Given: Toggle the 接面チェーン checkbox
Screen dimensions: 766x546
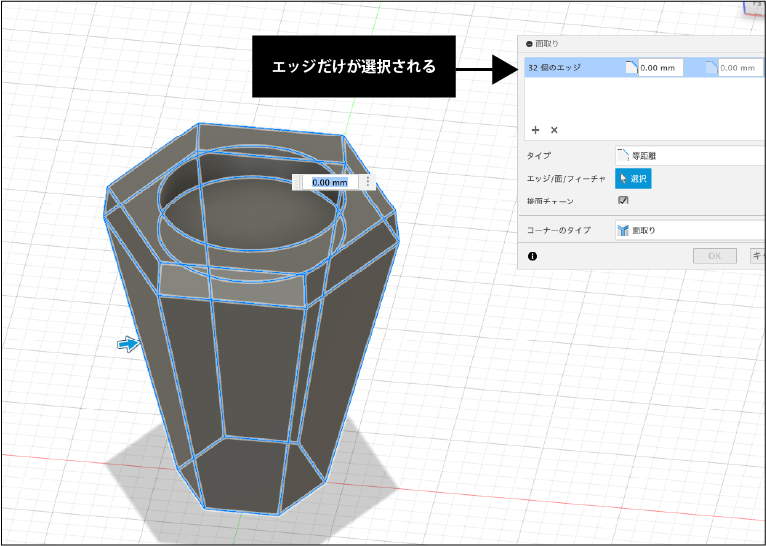Looking at the screenshot, I should pyautogui.click(x=624, y=200).
